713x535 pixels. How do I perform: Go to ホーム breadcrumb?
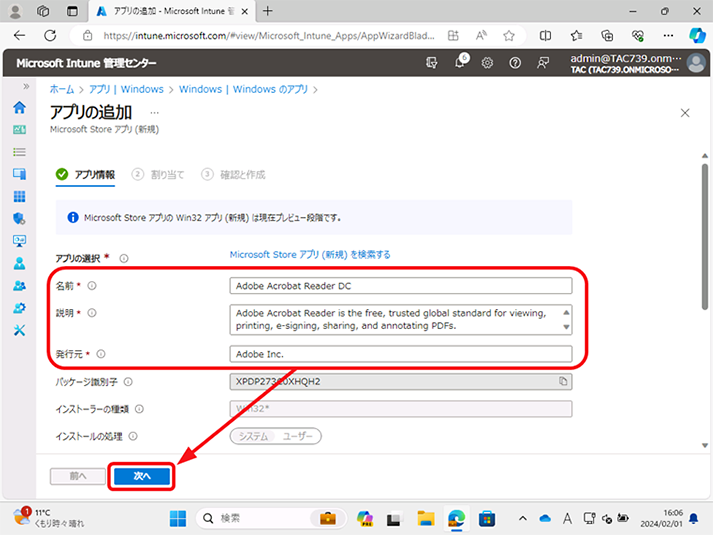62,89
